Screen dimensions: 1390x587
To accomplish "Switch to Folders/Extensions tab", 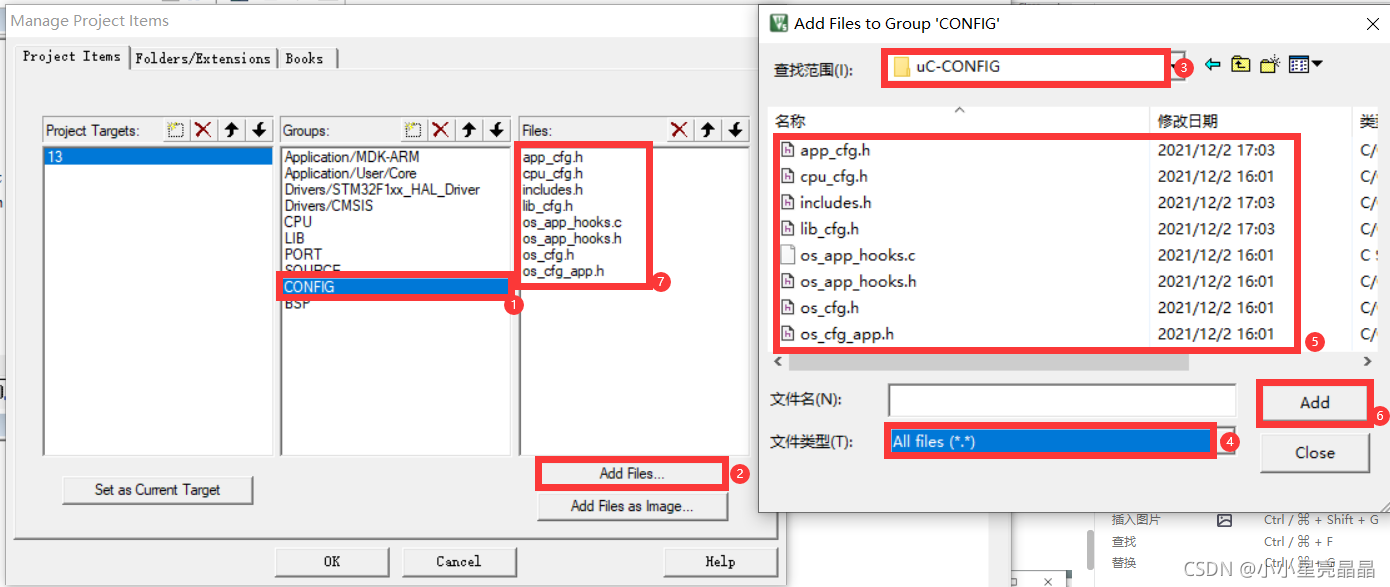I will [x=203, y=58].
